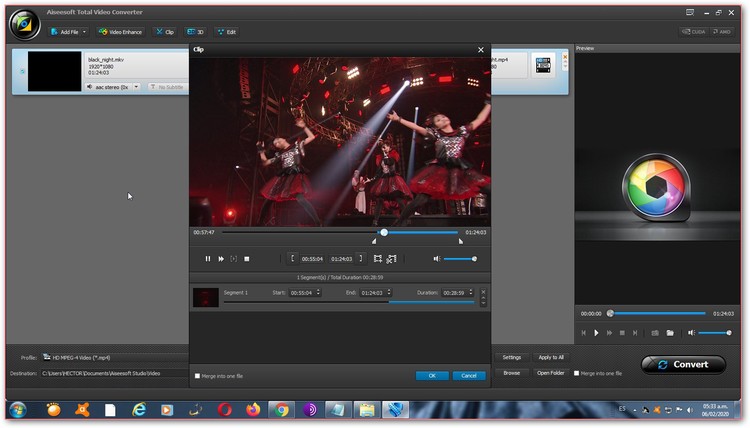
Task: Adjust the Segment 1 Start time stepper
Action: 319,292
